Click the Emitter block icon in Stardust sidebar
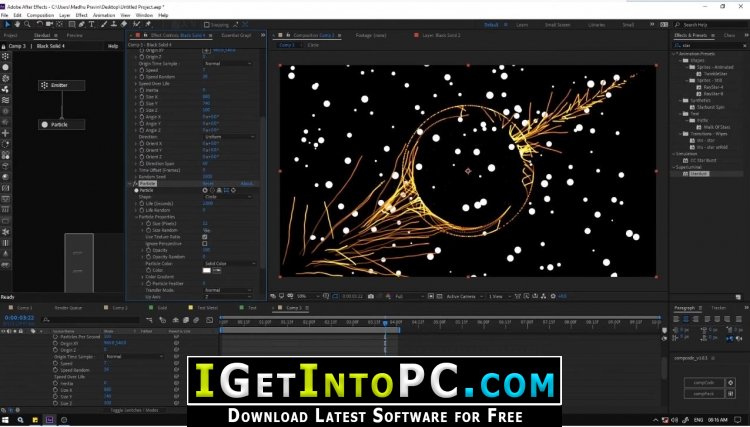The height and width of the screenshot is (427, 750). tap(5, 56)
